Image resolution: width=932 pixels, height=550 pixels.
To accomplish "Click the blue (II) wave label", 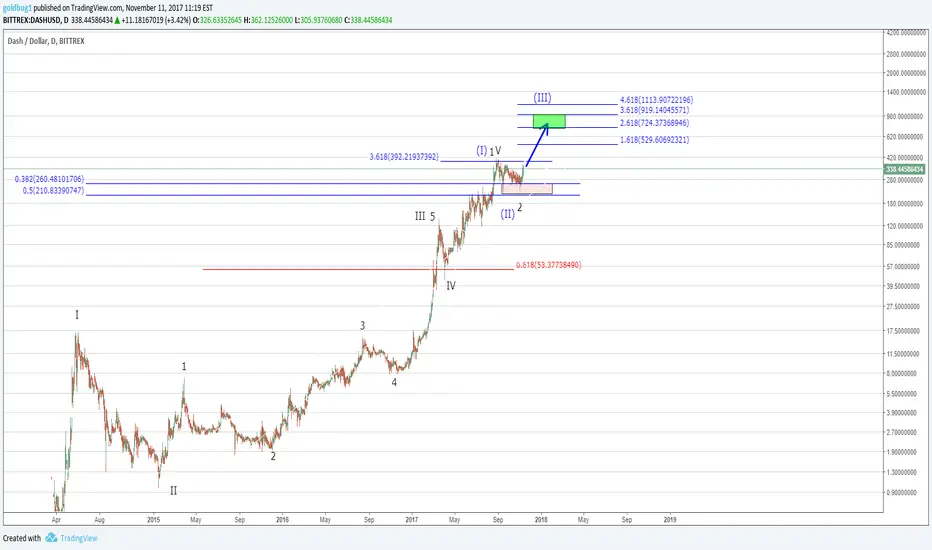I will click(x=507, y=214).
